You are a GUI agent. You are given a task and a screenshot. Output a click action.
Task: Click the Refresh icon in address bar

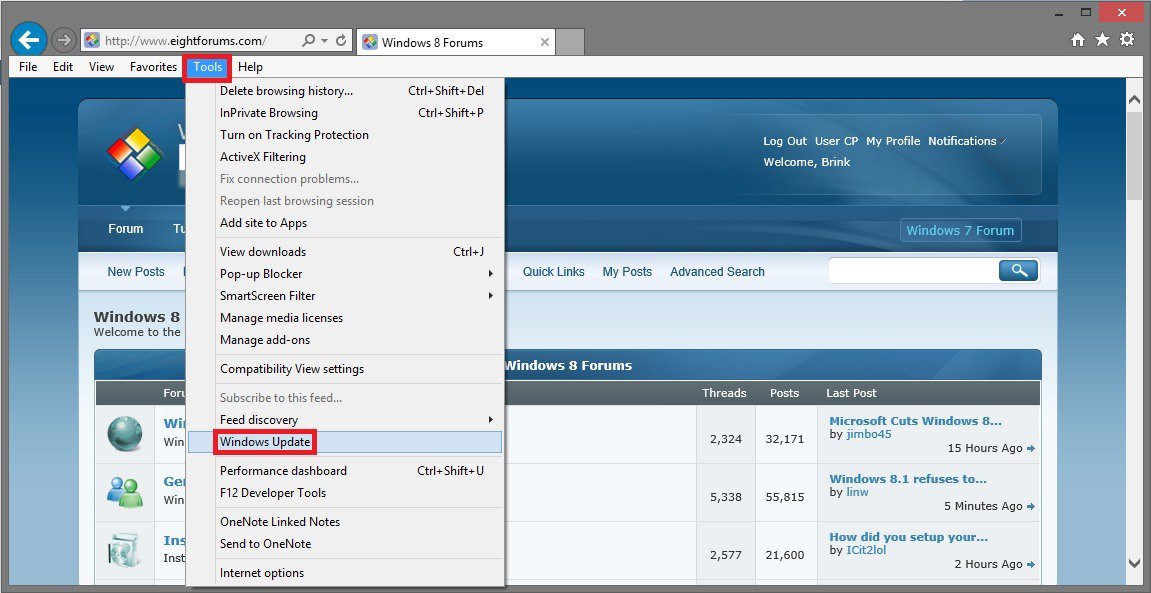coord(341,41)
